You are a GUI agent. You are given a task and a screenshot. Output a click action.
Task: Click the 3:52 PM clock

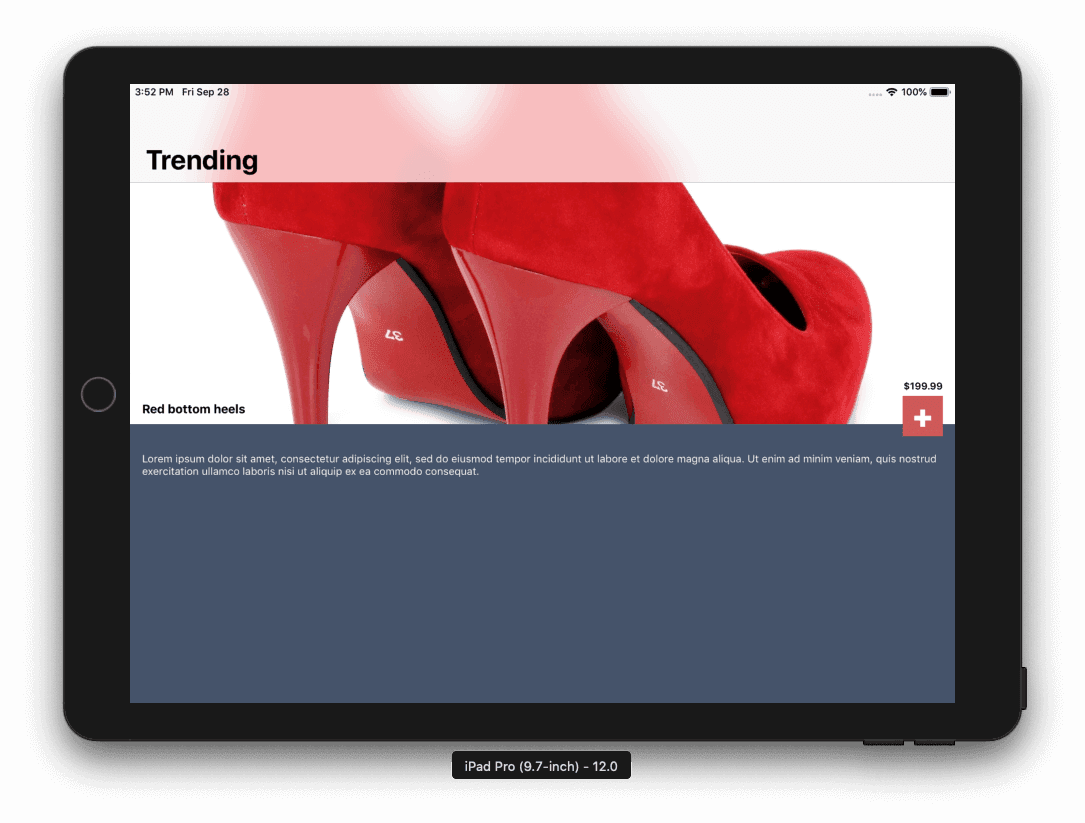pyautogui.click(x=154, y=92)
